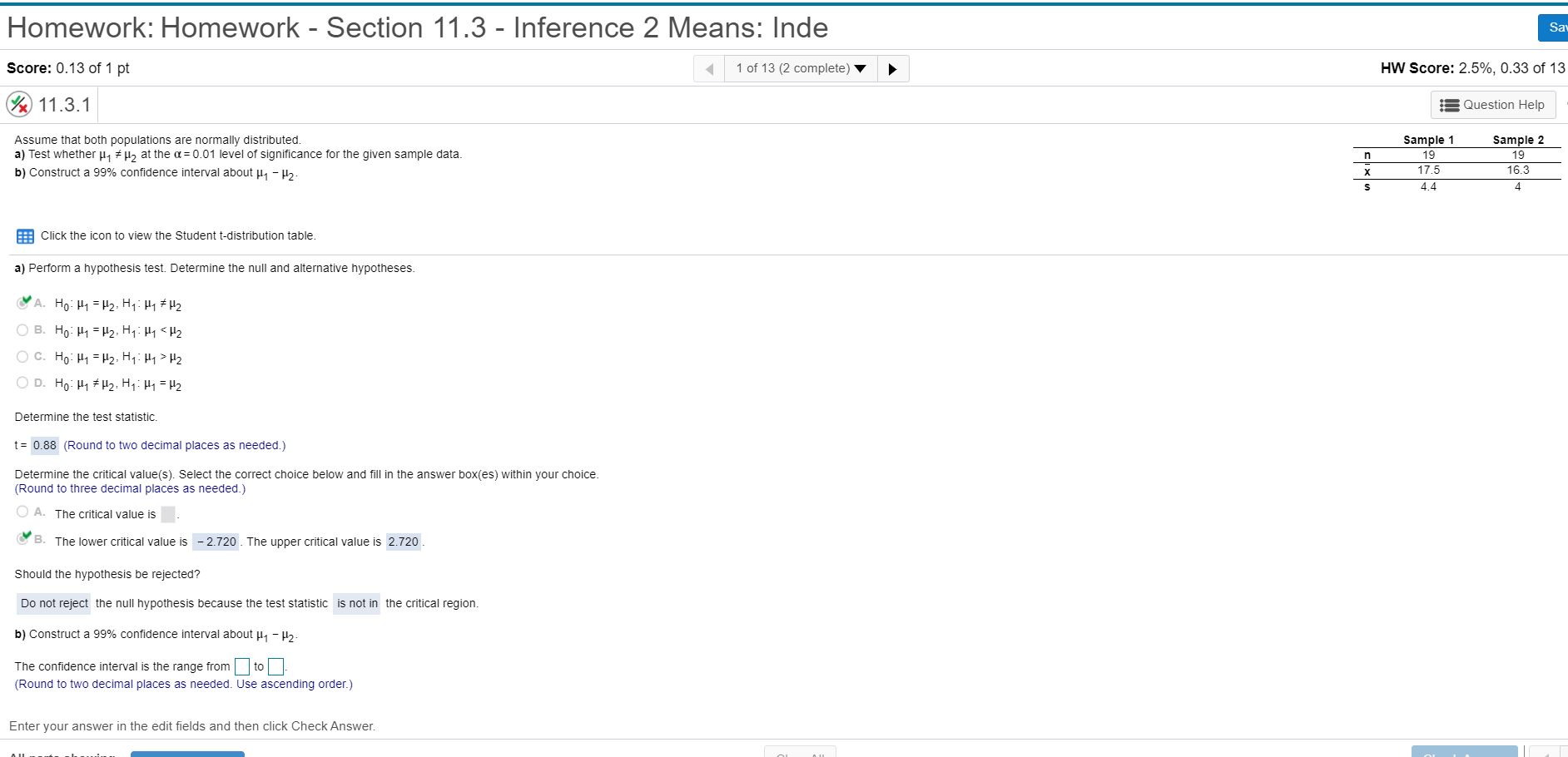Click the homework section title
The image size is (1568, 757).
[416, 27]
